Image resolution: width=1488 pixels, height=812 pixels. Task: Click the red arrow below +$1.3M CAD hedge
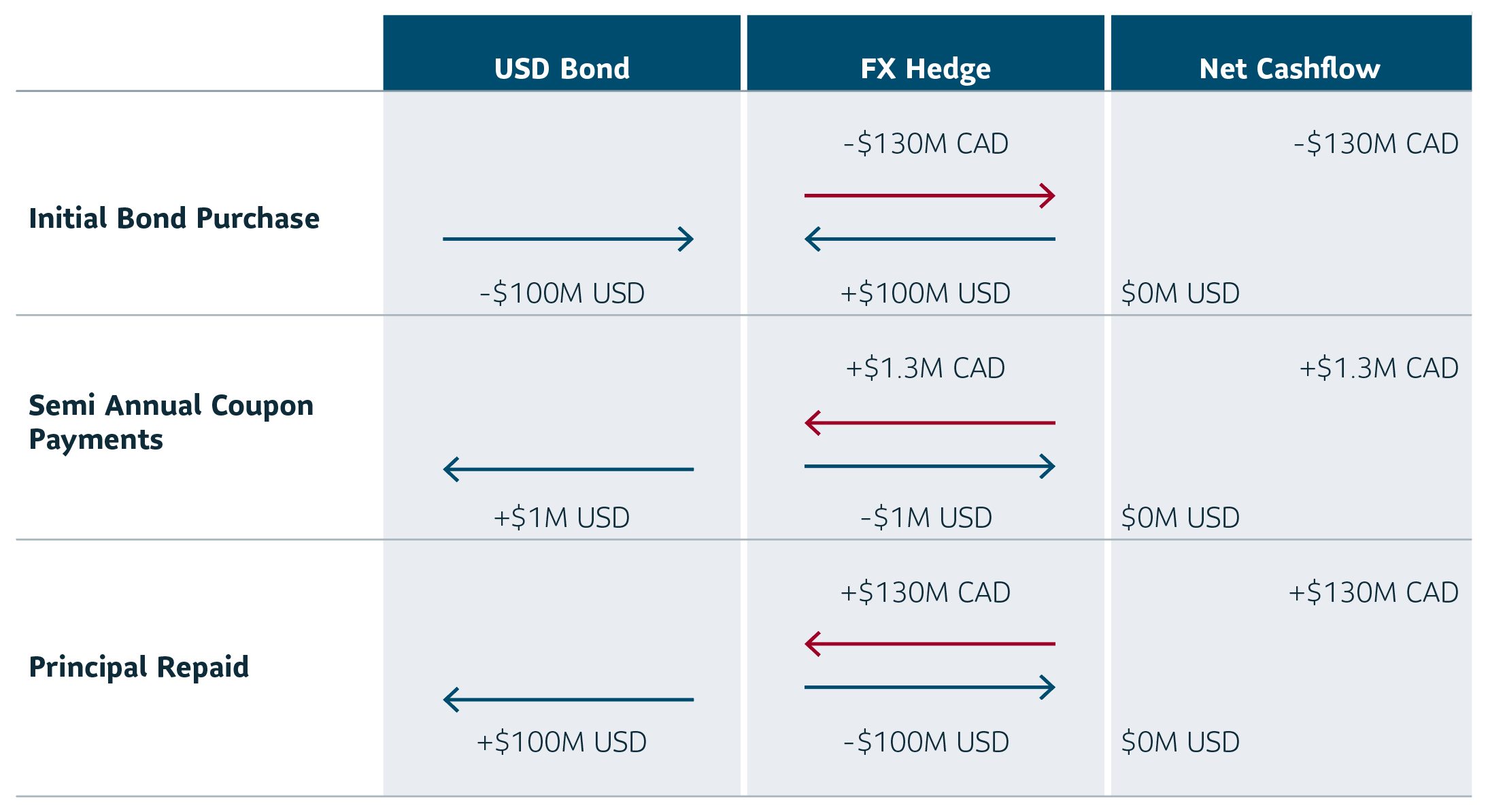930,423
